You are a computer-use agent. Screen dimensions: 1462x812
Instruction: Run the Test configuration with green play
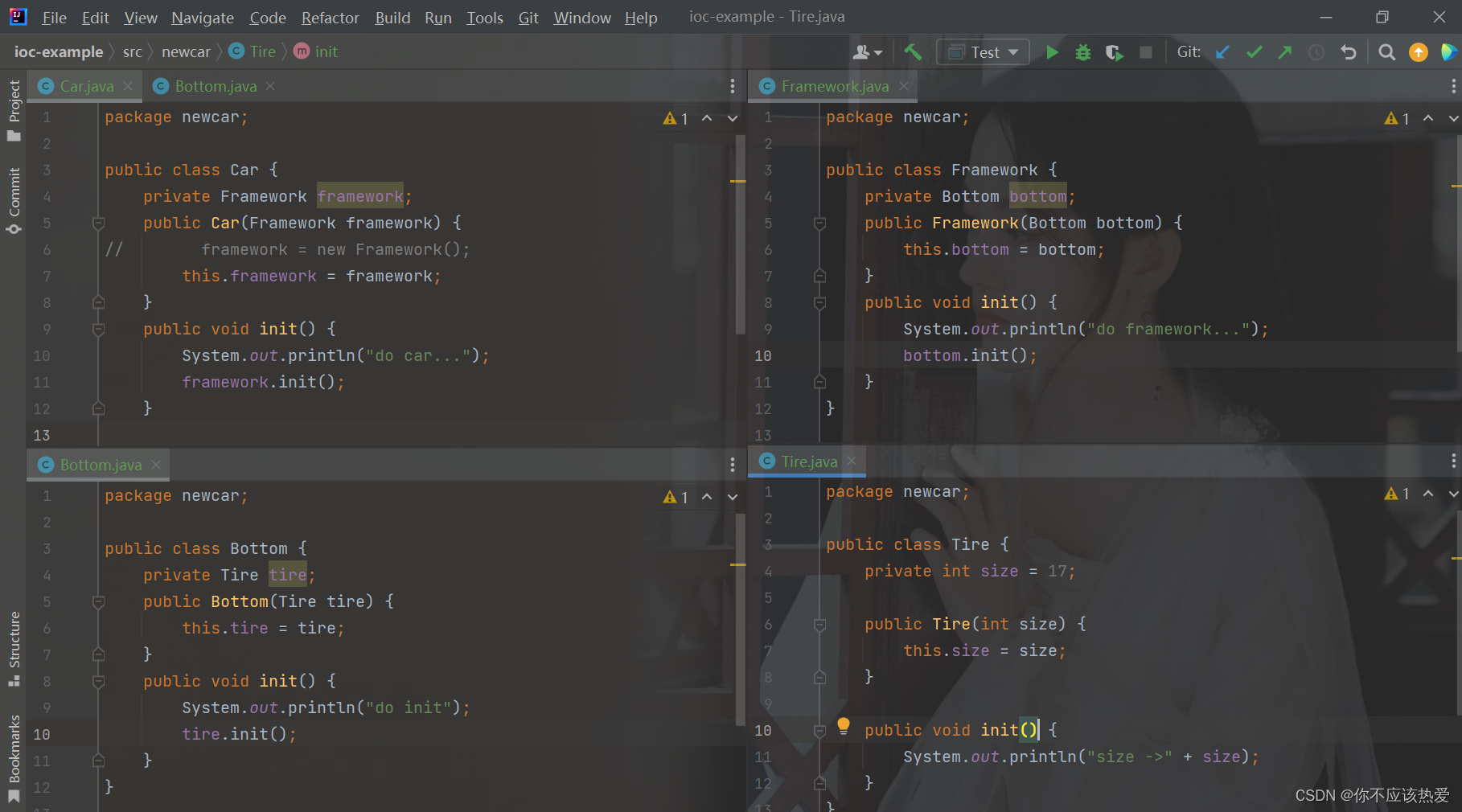(1051, 52)
